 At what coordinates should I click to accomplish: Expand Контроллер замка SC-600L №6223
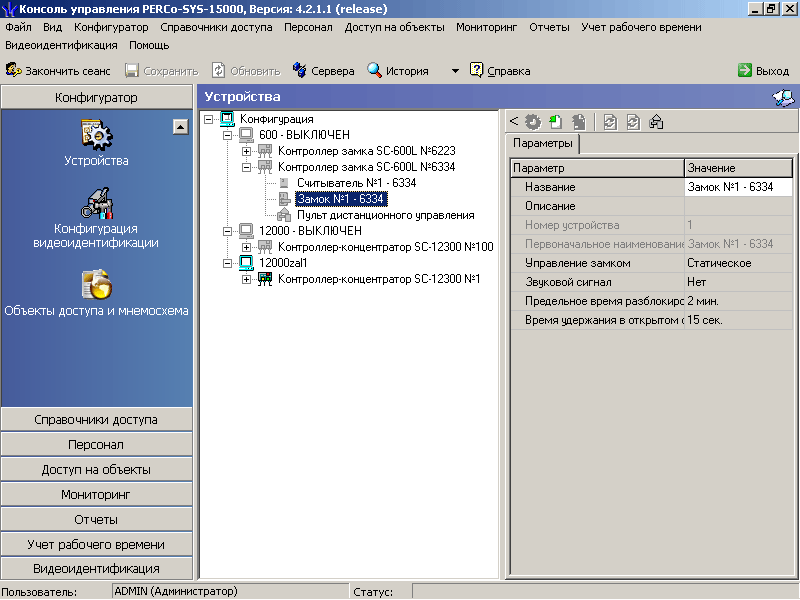(246, 151)
